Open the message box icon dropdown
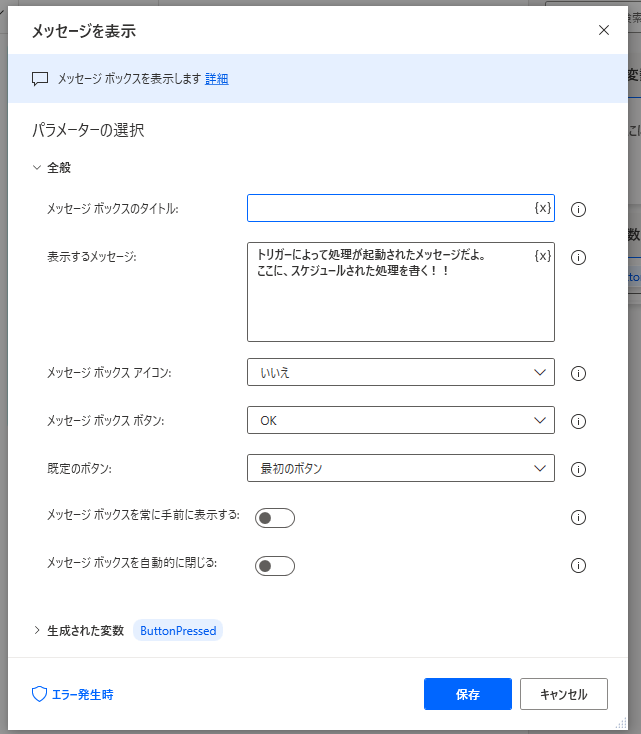 tap(400, 372)
